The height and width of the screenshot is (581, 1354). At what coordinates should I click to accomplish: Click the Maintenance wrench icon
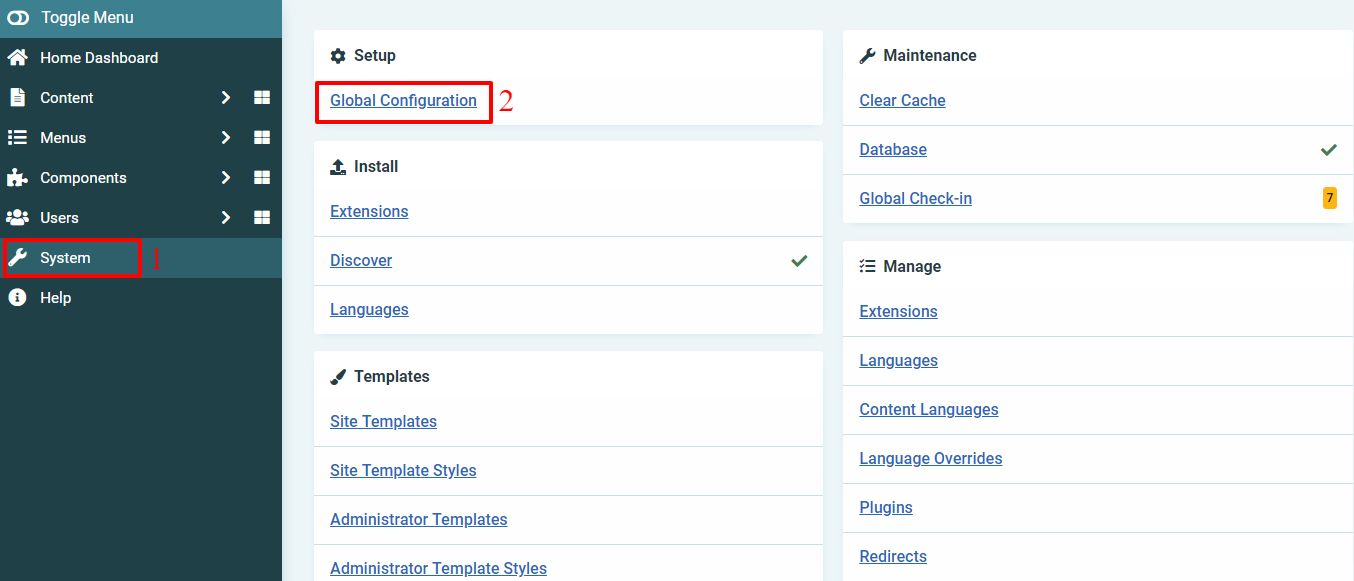coord(867,55)
